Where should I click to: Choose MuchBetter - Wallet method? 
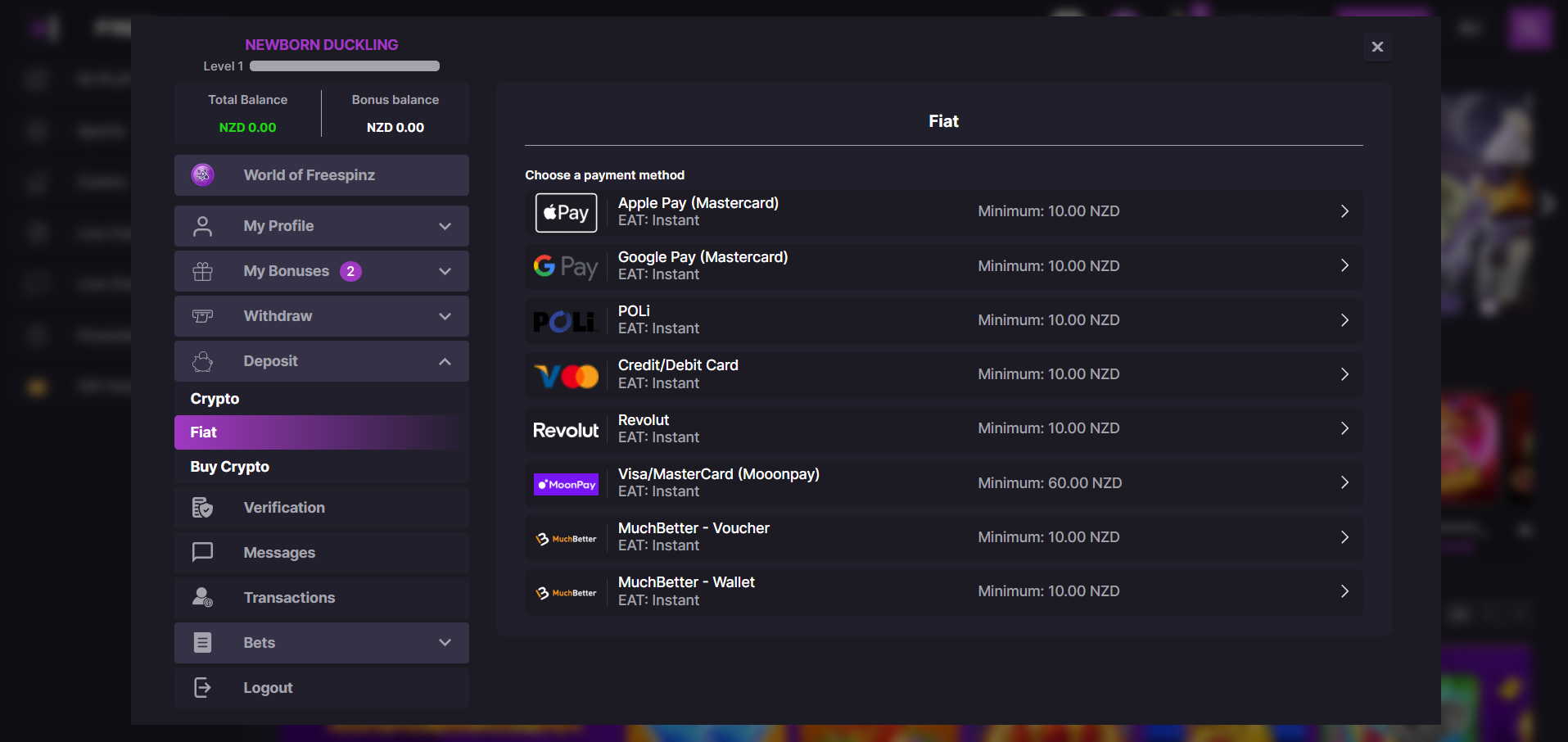coord(944,592)
